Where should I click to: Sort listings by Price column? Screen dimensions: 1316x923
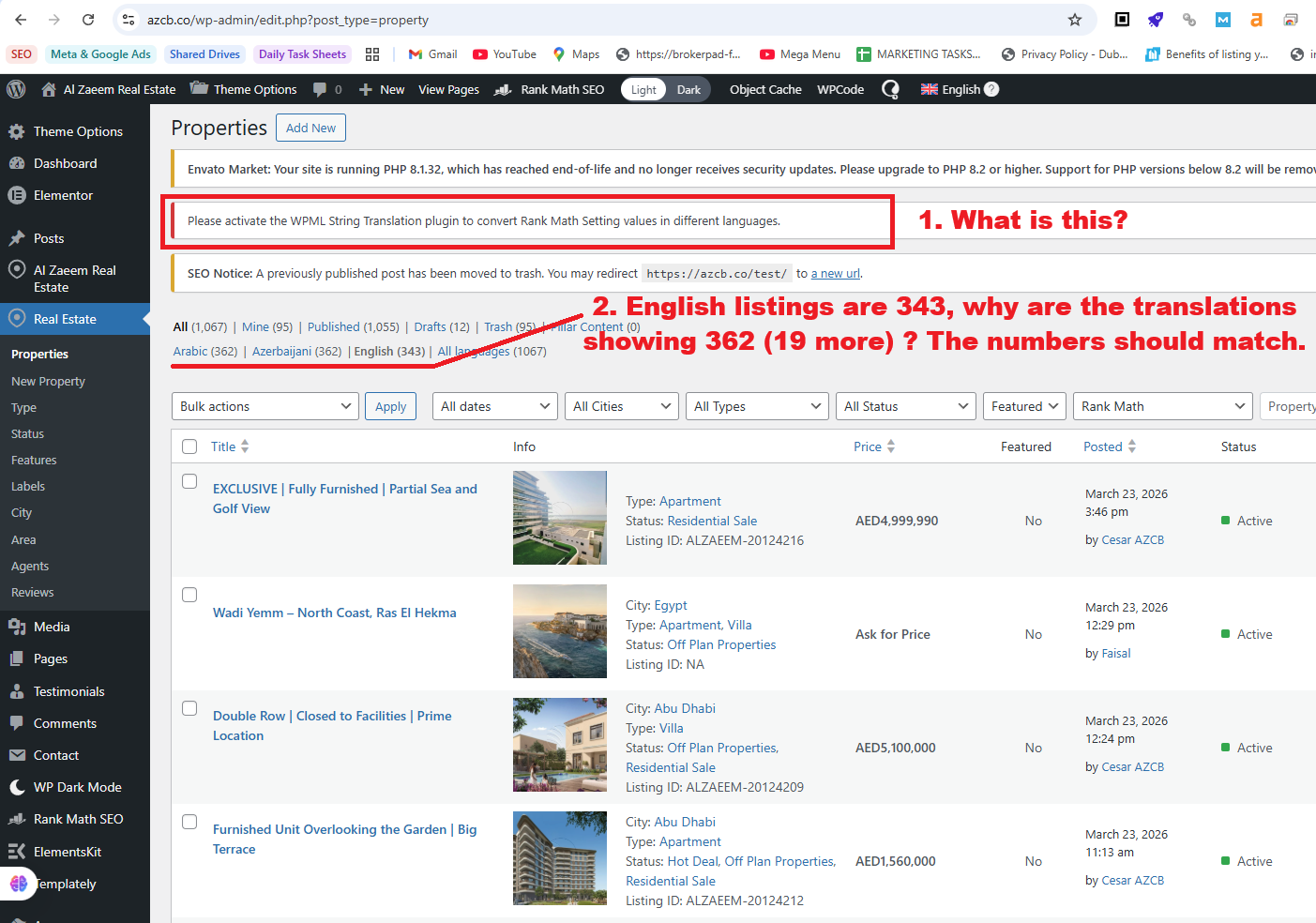[868, 446]
